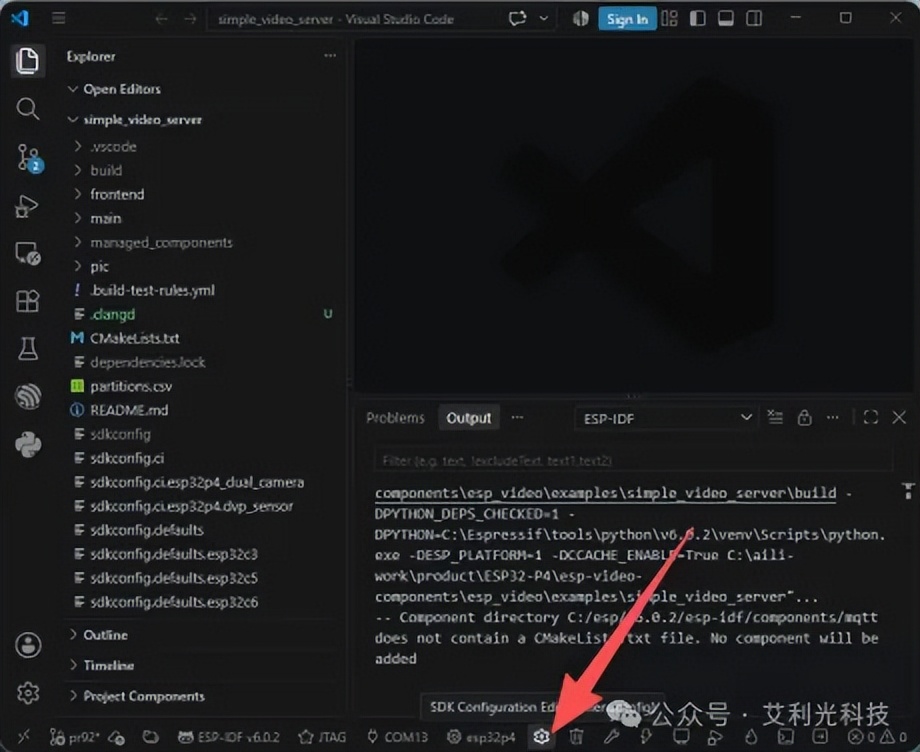
Task: Expand the Outline section
Action: 106,635
